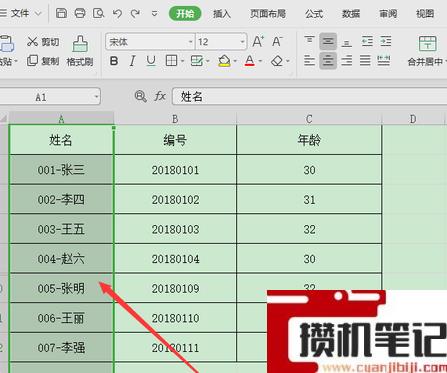Redo the last action
This screenshot has width=447, height=373.
coord(135,13)
